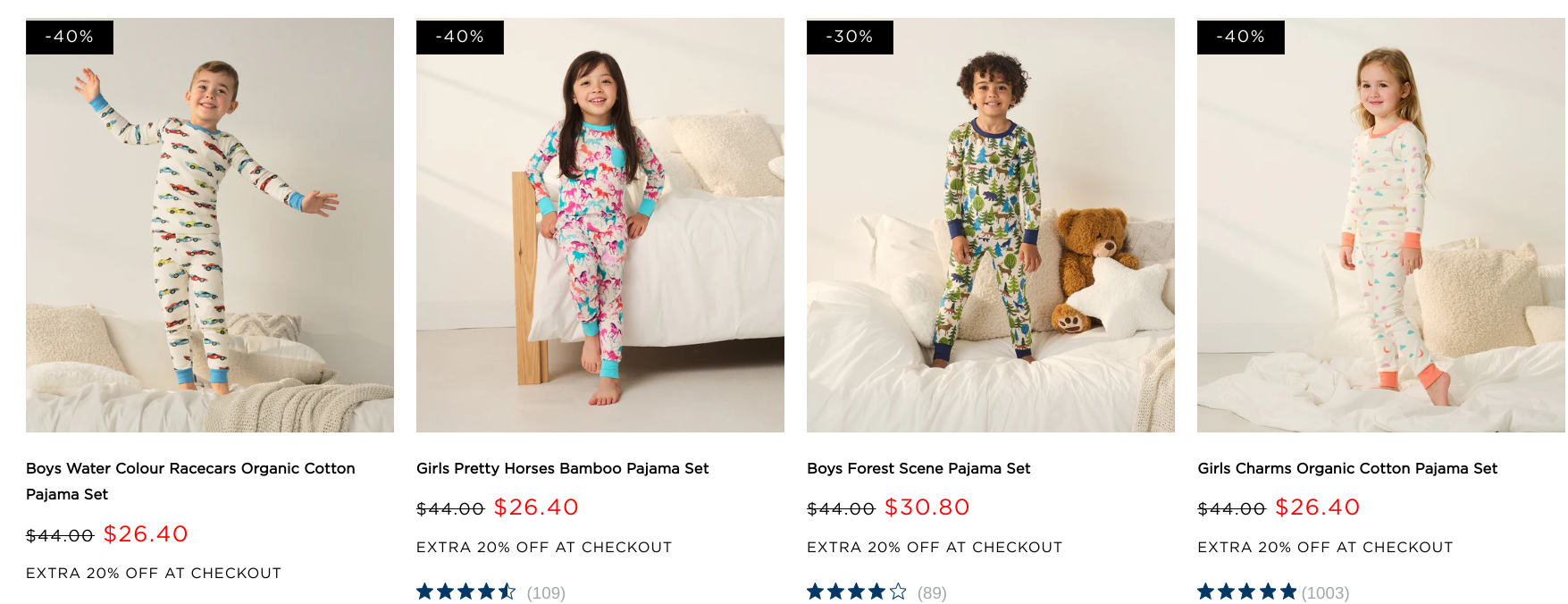Click the sale price under the Racecars pajama
The width and height of the screenshot is (1568, 604).
pos(146,534)
